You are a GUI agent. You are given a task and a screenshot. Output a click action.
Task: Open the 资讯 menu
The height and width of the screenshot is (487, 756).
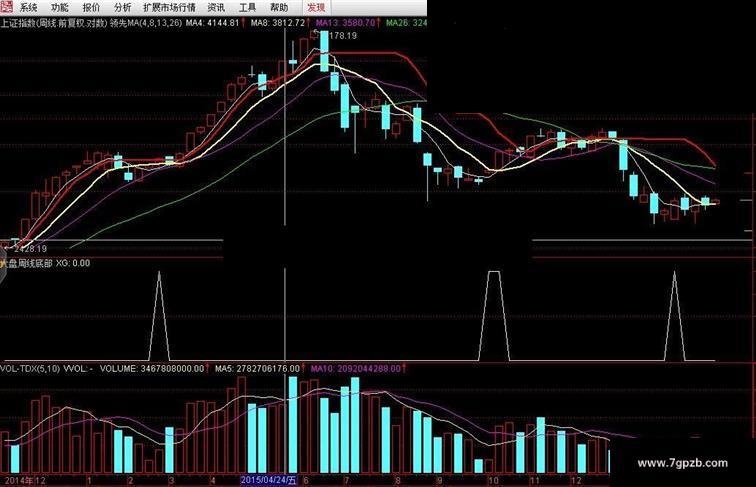[216, 7]
